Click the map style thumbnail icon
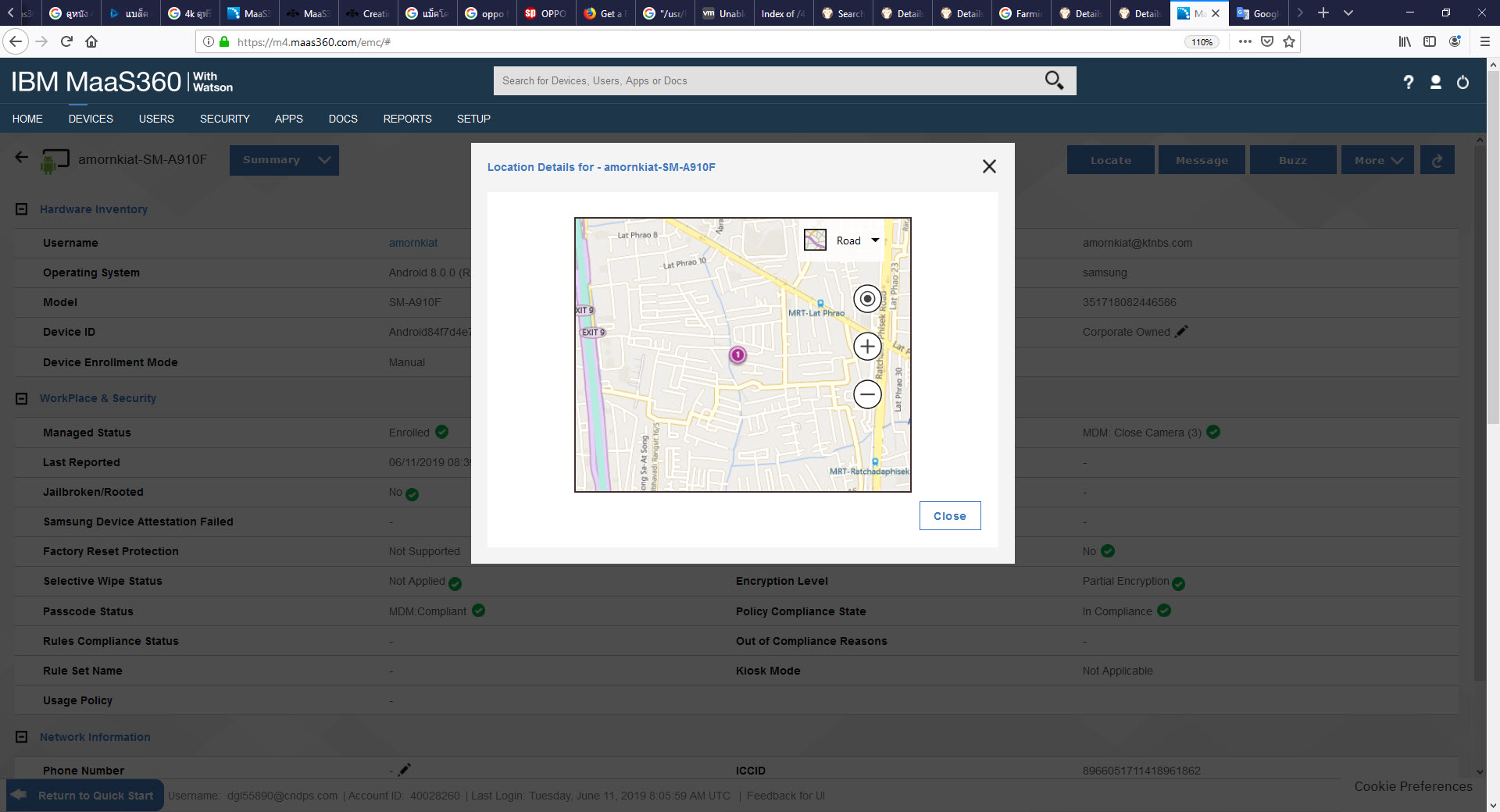The height and width of the screenshot is (812, 1500). click(x=816, y=240)
